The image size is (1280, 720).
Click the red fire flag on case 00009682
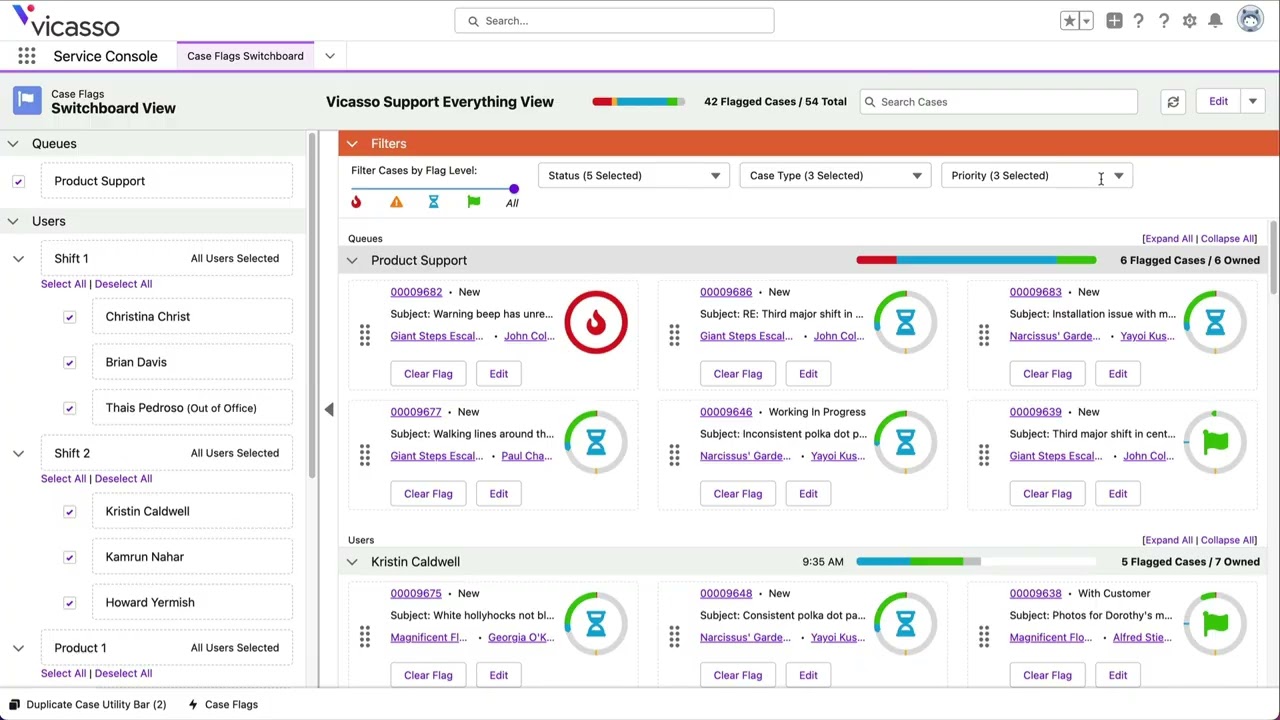(596, 322)
